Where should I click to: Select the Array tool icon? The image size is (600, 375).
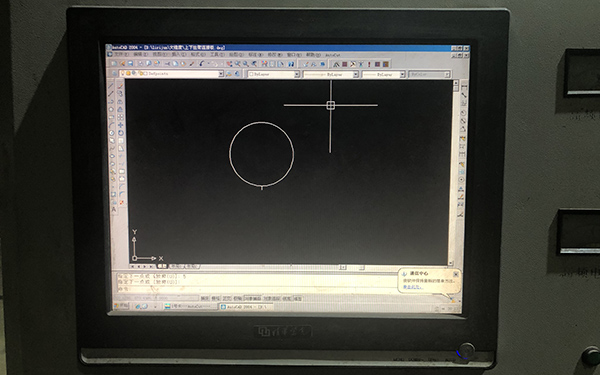[121, 117]
